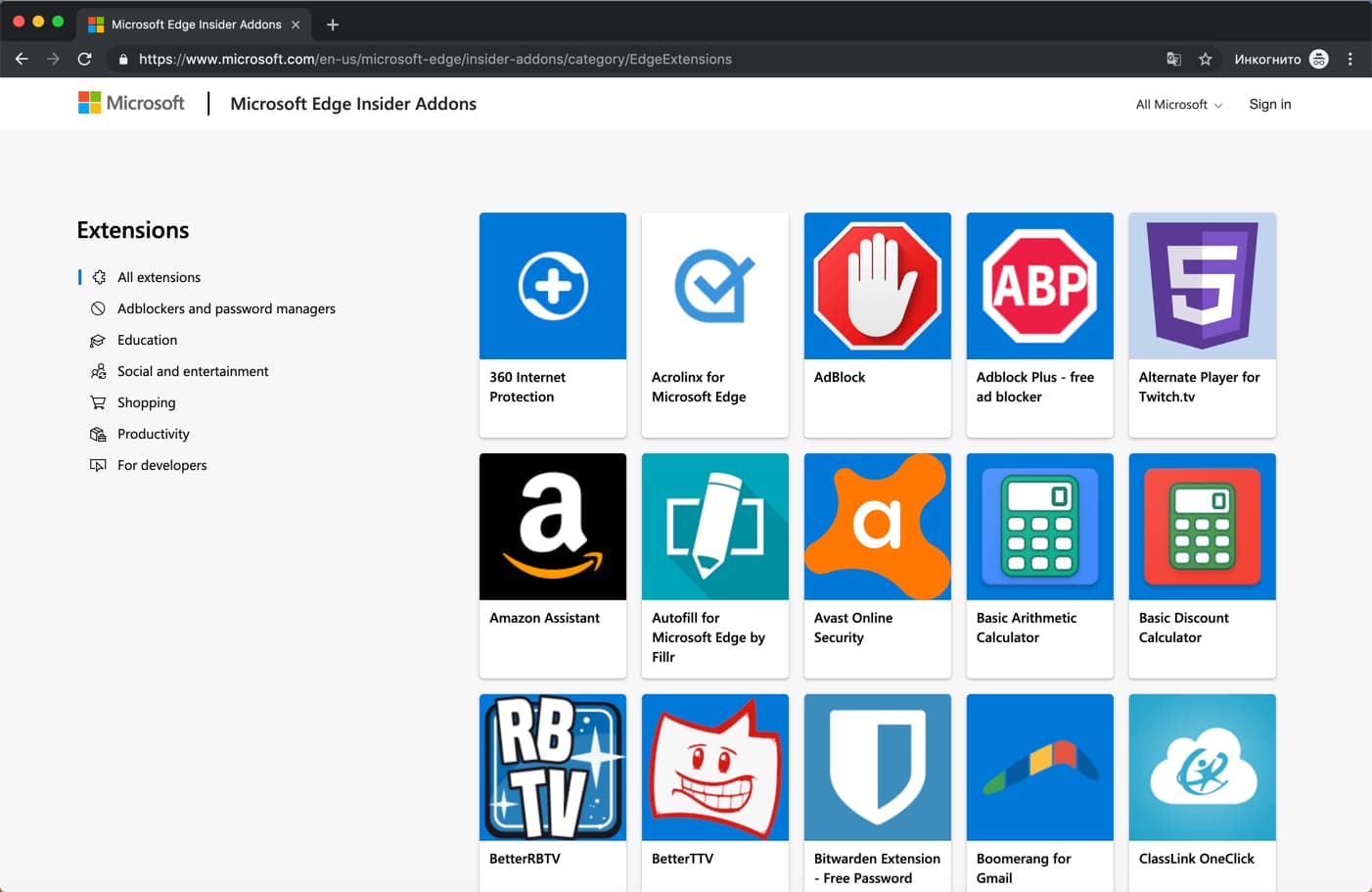The width and height of the screenshot is (1372, 892).
Task: Click the Microsoft logo in the header
Action: pos(130,103)
